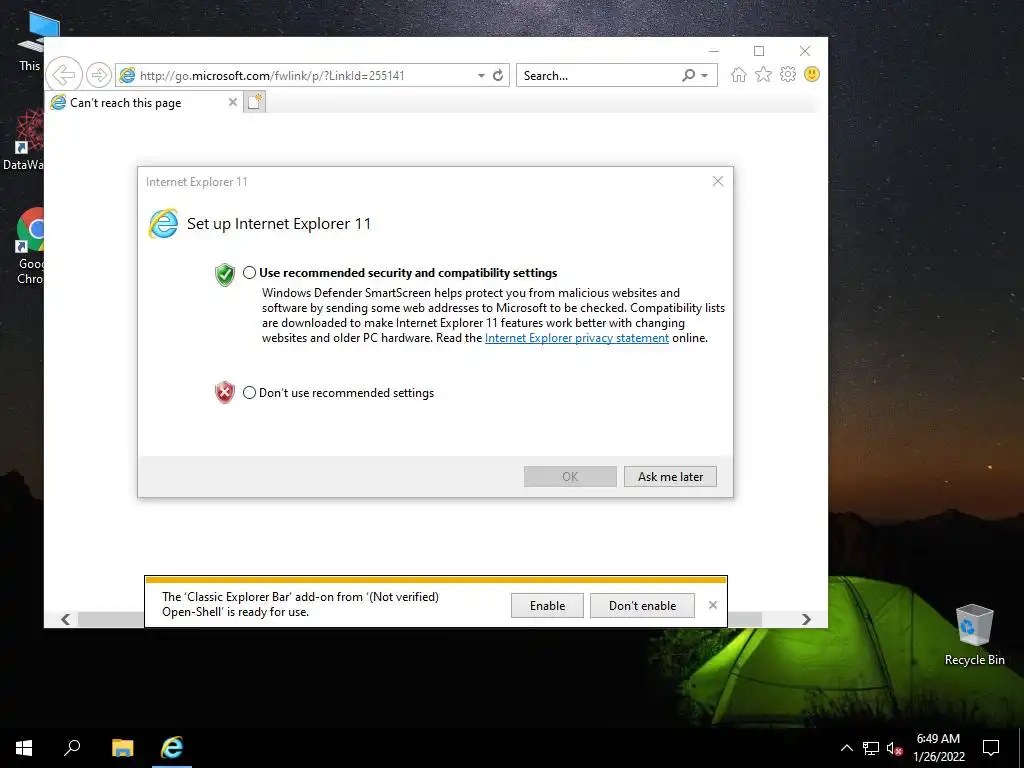This screenshot has width=1024, height=768.
Task: Select the Recycle Bin desktop icon
Action: [x=974, y=634]
